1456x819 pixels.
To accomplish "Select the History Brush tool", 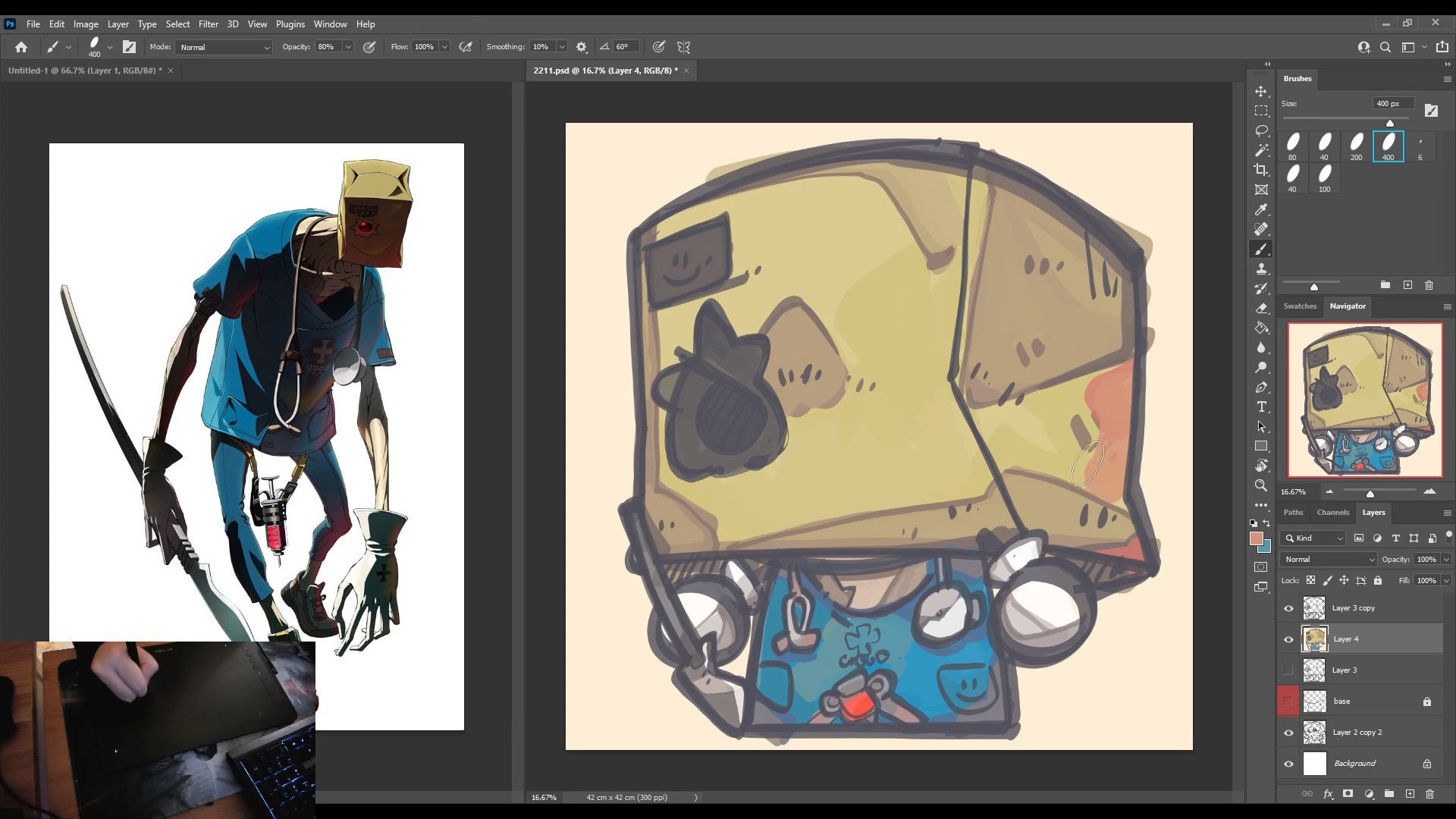I will pyautogui.click(x=1261, y=288).
